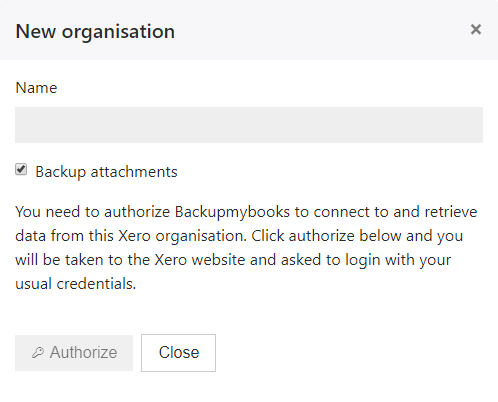Screen dimensions: 498x402
Task: Click the Authorize button
Action: click(74, 353)
